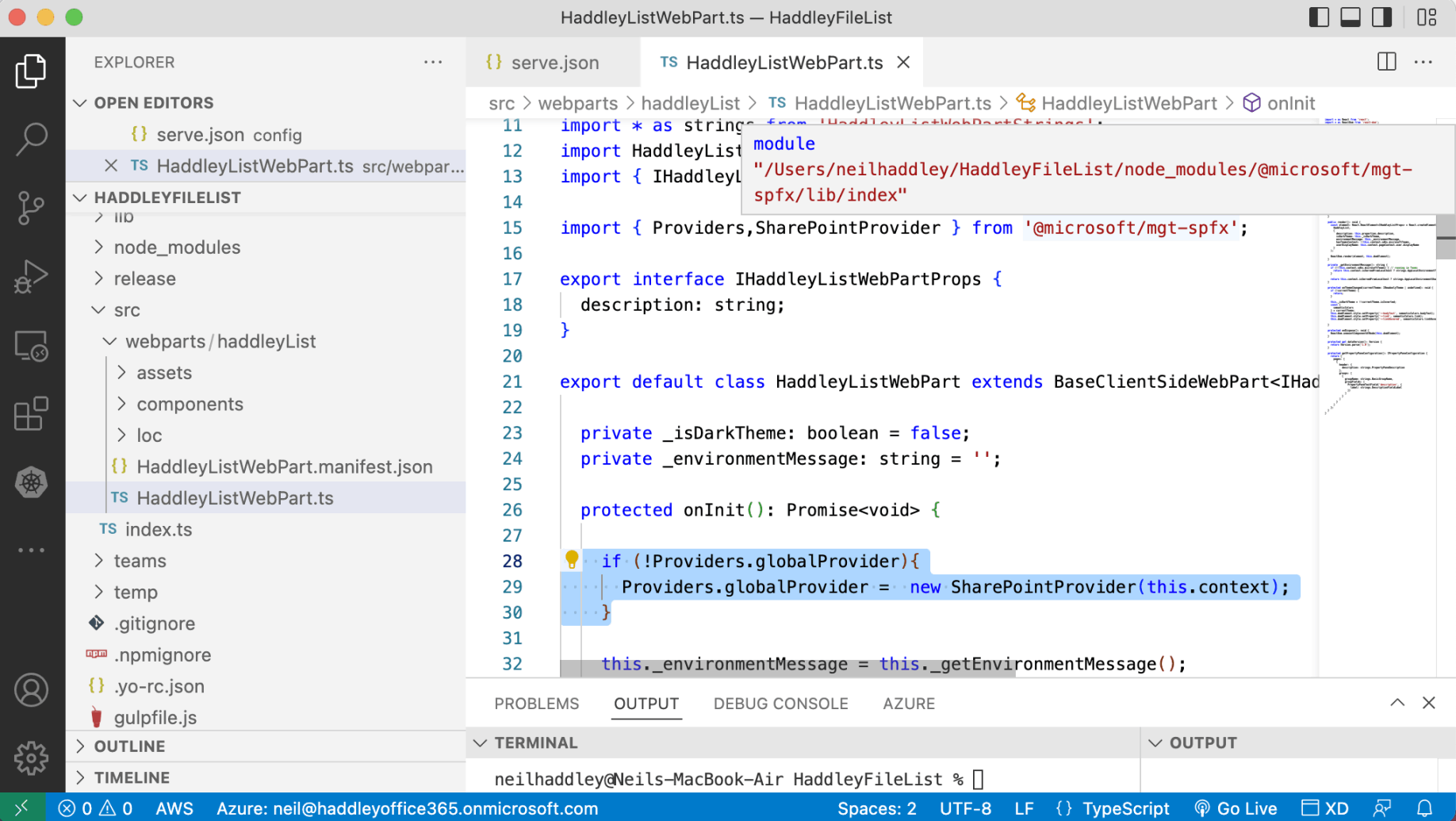Split the editor to the right
Screen dimensions: 1456x821
point(1386,62)
